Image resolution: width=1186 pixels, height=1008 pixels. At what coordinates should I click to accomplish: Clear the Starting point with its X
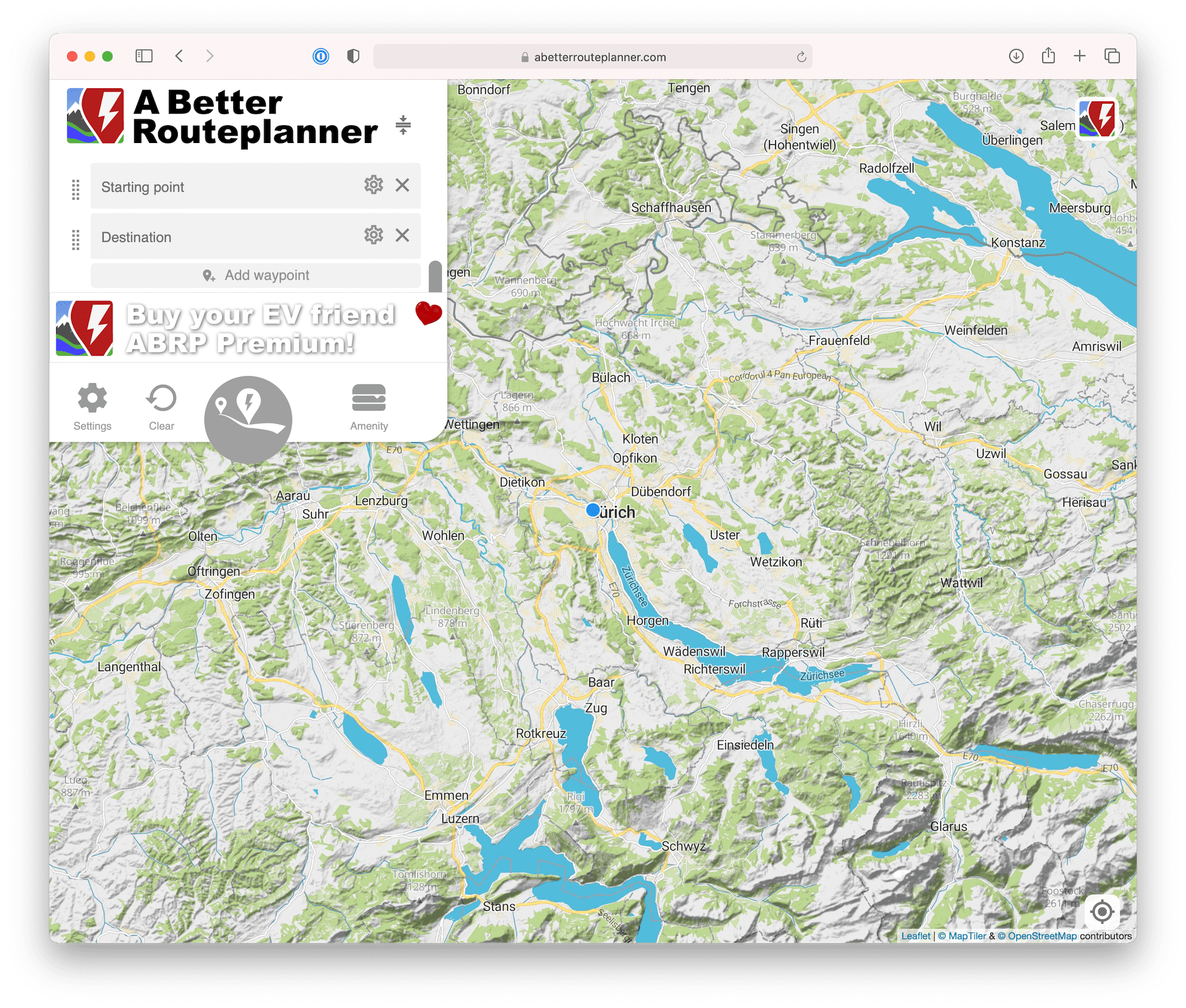[402, 186]
